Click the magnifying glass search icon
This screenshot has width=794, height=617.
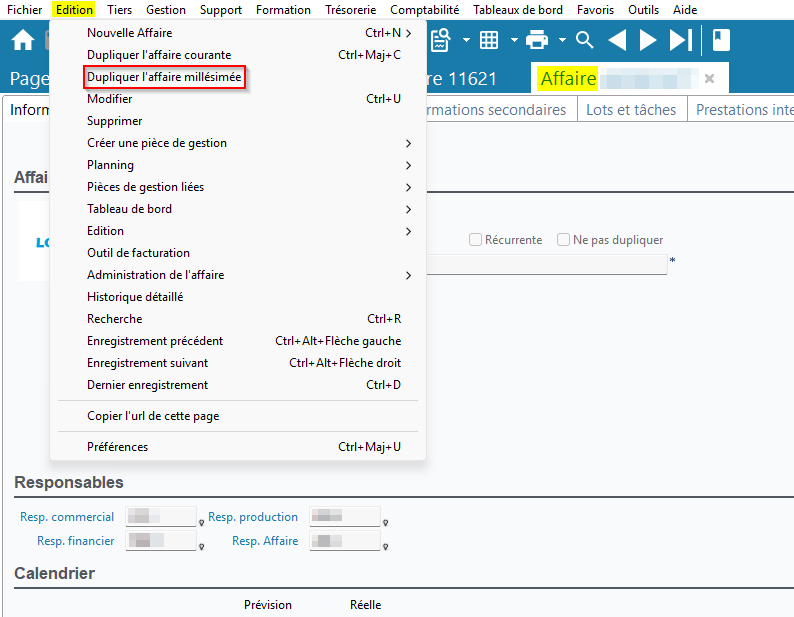pyautogui.click(x=585, y=40)
